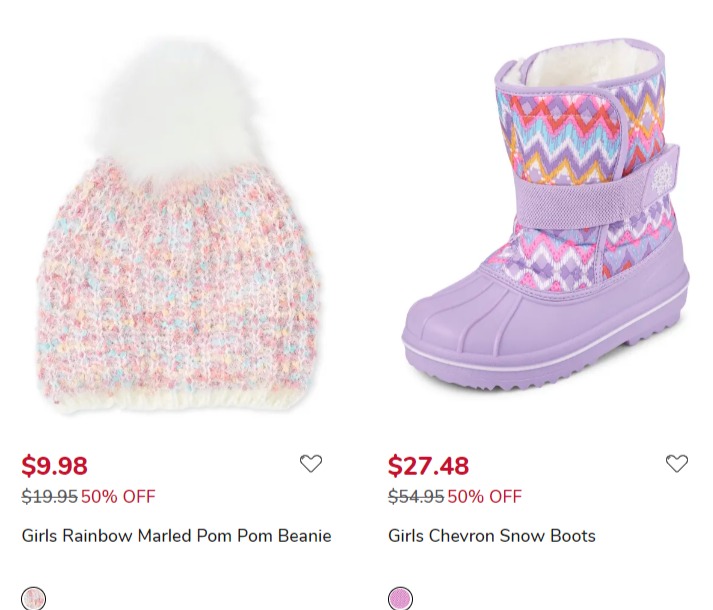Select the rainbow marled color swatch
The height and width of the screenshot is (610, 713).
pos(34,598)
